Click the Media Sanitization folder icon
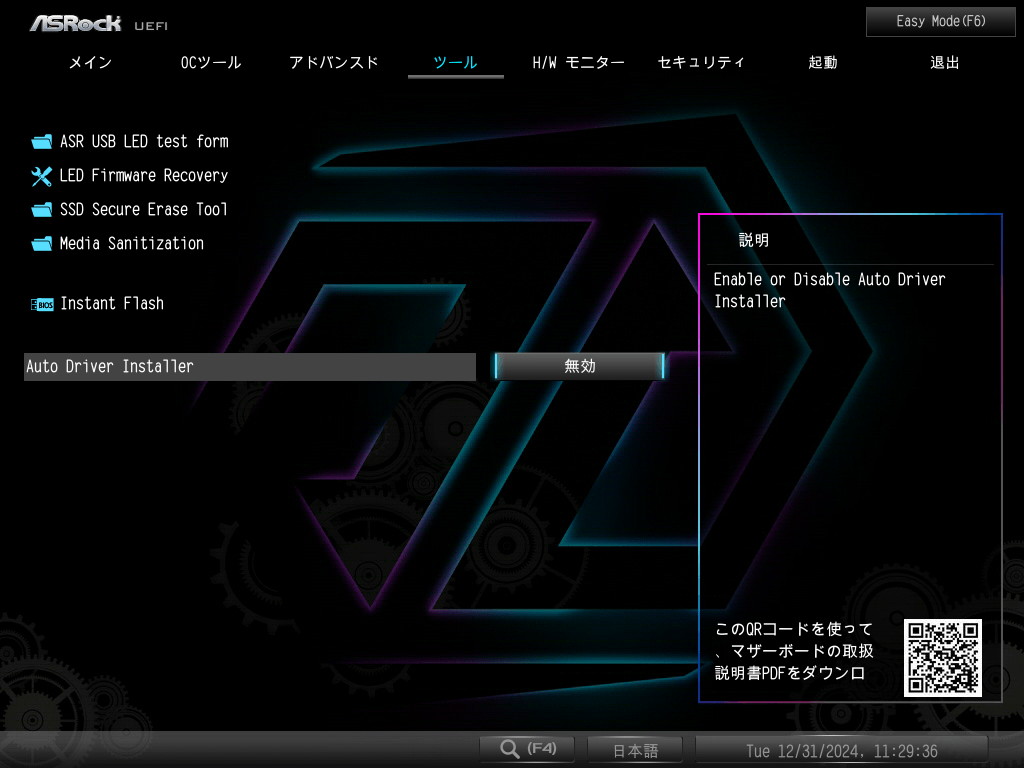 [42, 244]
